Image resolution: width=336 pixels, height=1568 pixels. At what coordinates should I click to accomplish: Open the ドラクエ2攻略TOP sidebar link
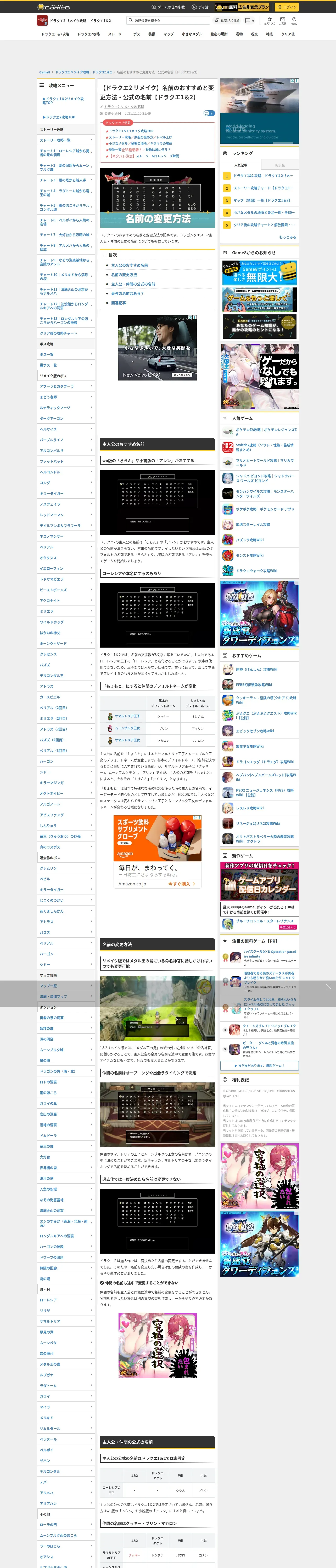[59, 117]
